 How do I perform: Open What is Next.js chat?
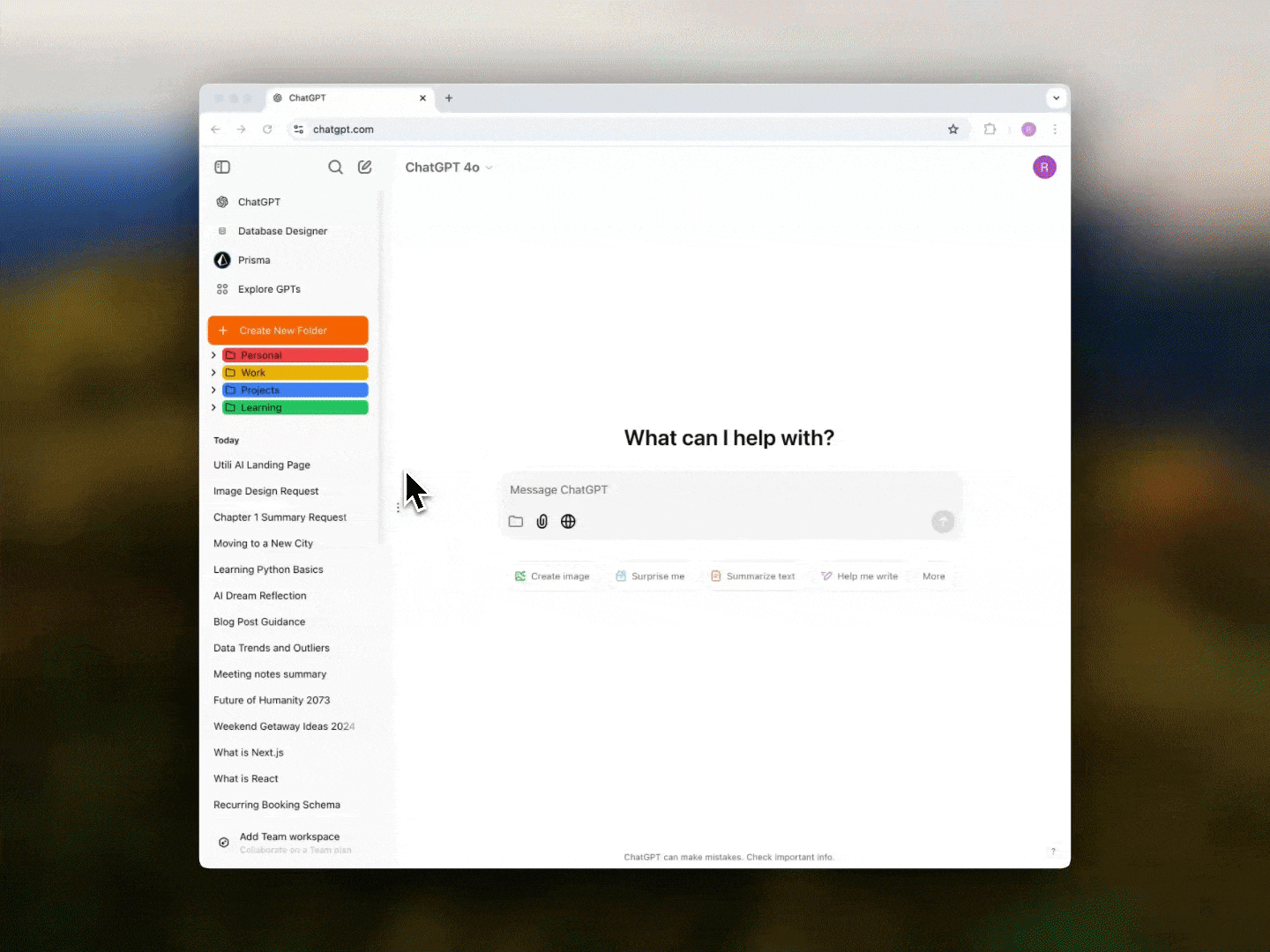coord(249,753)
